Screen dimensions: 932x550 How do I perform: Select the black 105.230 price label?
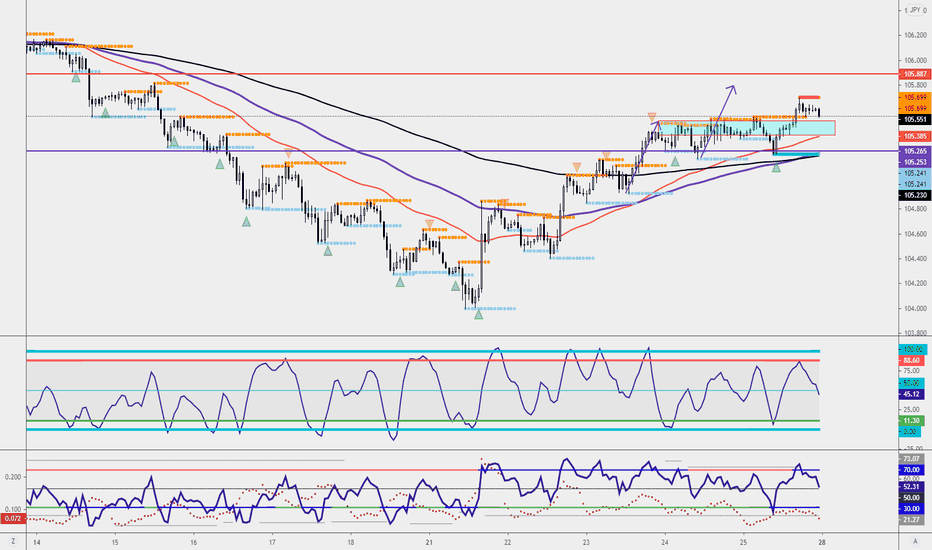click(x=915, y=195)
